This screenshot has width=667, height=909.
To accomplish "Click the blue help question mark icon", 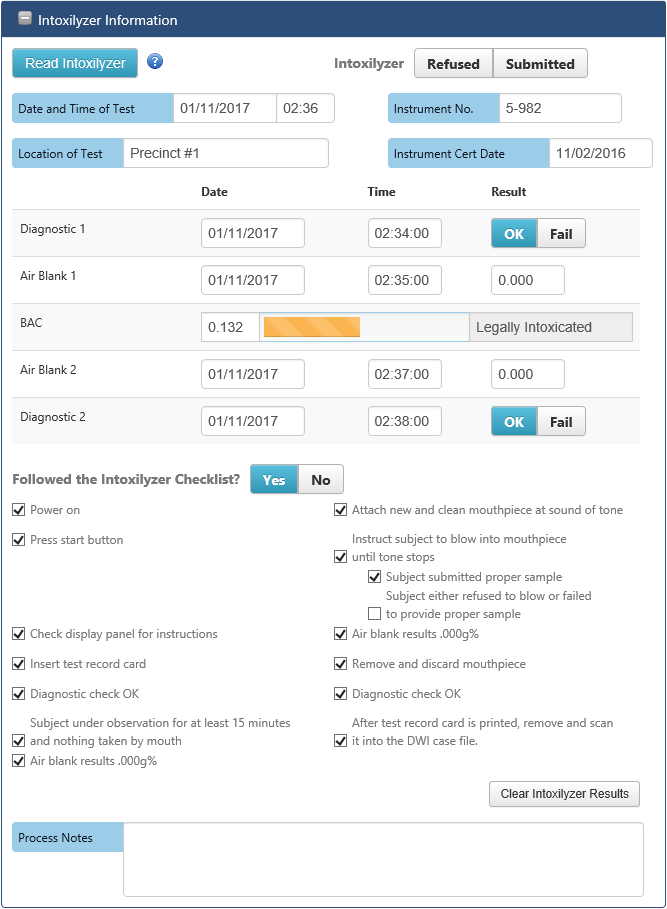I will click(155, 62).
